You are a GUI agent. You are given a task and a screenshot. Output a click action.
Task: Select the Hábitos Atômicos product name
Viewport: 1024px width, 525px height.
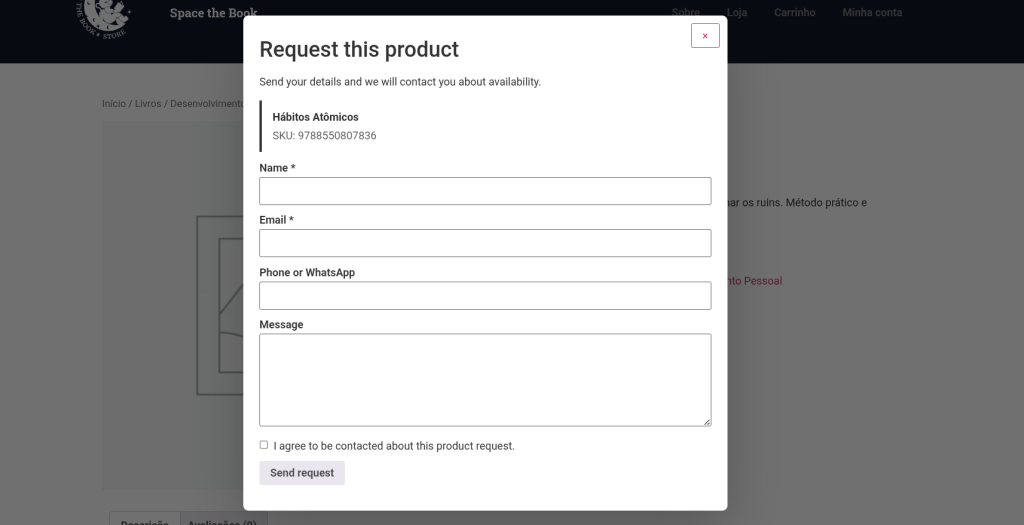point(315,118)
